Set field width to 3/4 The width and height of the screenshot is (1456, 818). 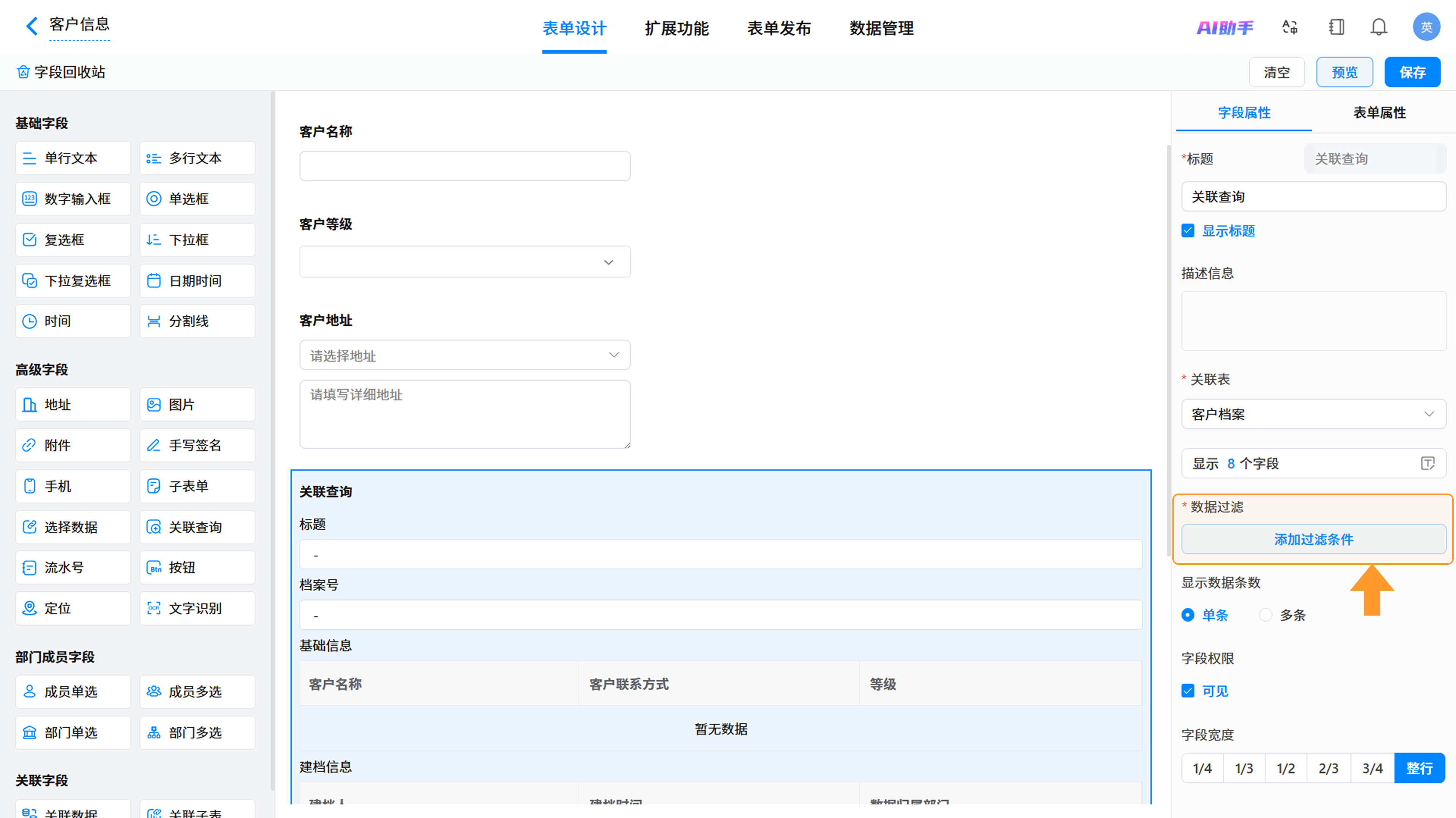point(1372,768)
